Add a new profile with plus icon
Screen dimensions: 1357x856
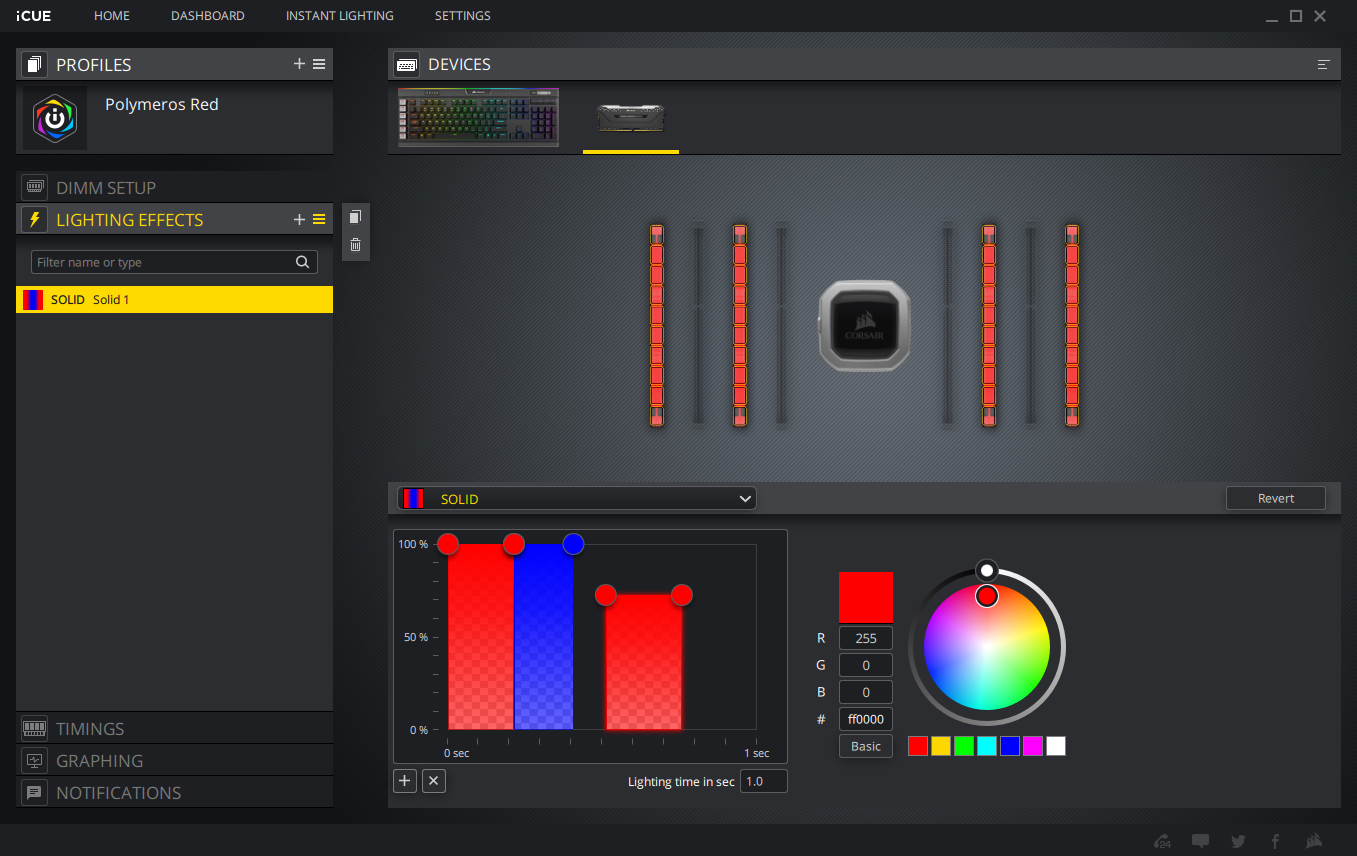tap(299, 64)
